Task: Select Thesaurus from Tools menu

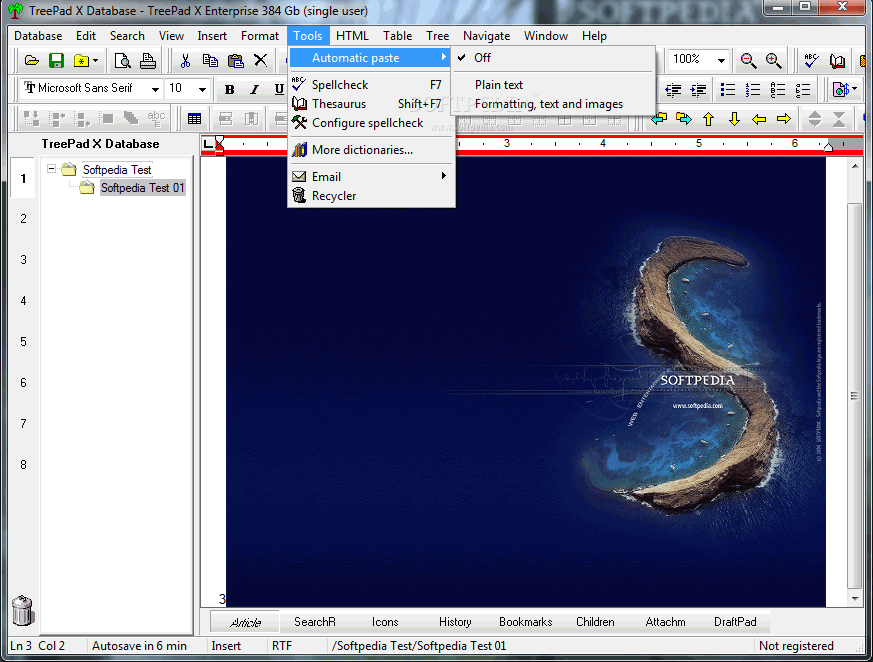Action: click(371, 104)
